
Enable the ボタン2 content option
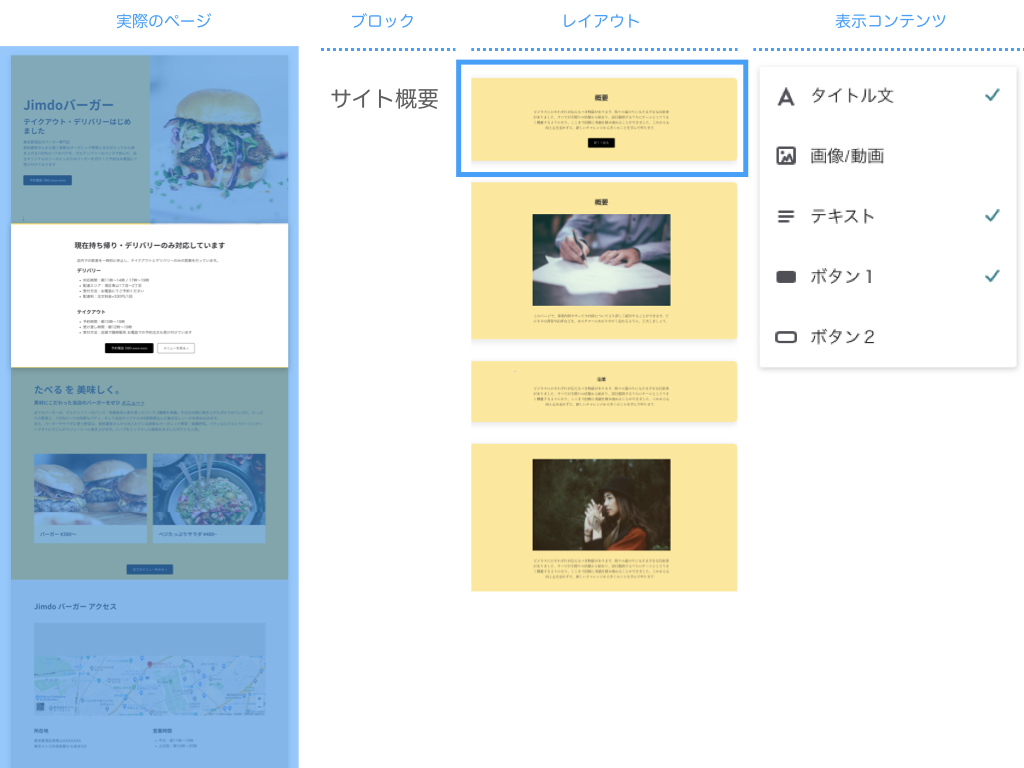tap(888, 337)
